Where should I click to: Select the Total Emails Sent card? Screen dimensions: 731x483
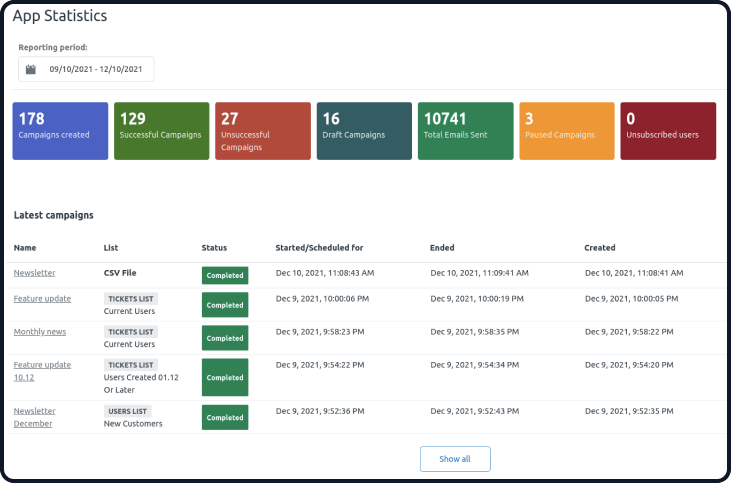pyautogui.click(x=466, y=131)
